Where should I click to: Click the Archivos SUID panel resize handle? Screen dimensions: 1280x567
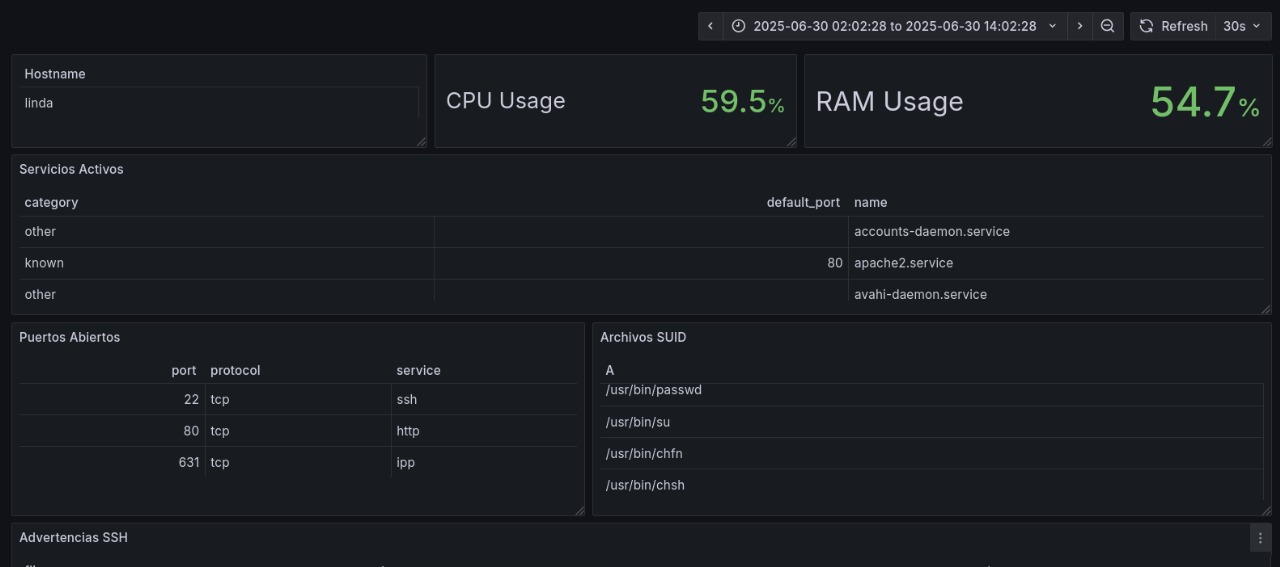pyautogui.click(x=1266, y=510)
